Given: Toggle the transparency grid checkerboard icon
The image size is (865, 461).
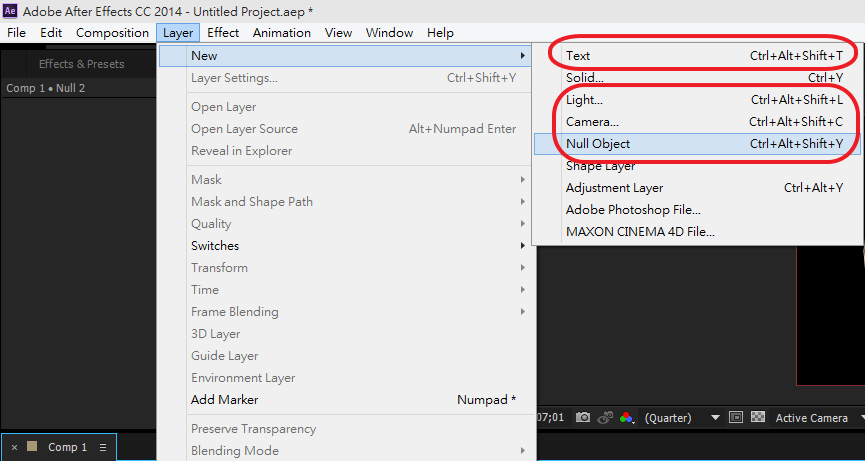Looking at the screenshot, I should click(x=759, y=417).
